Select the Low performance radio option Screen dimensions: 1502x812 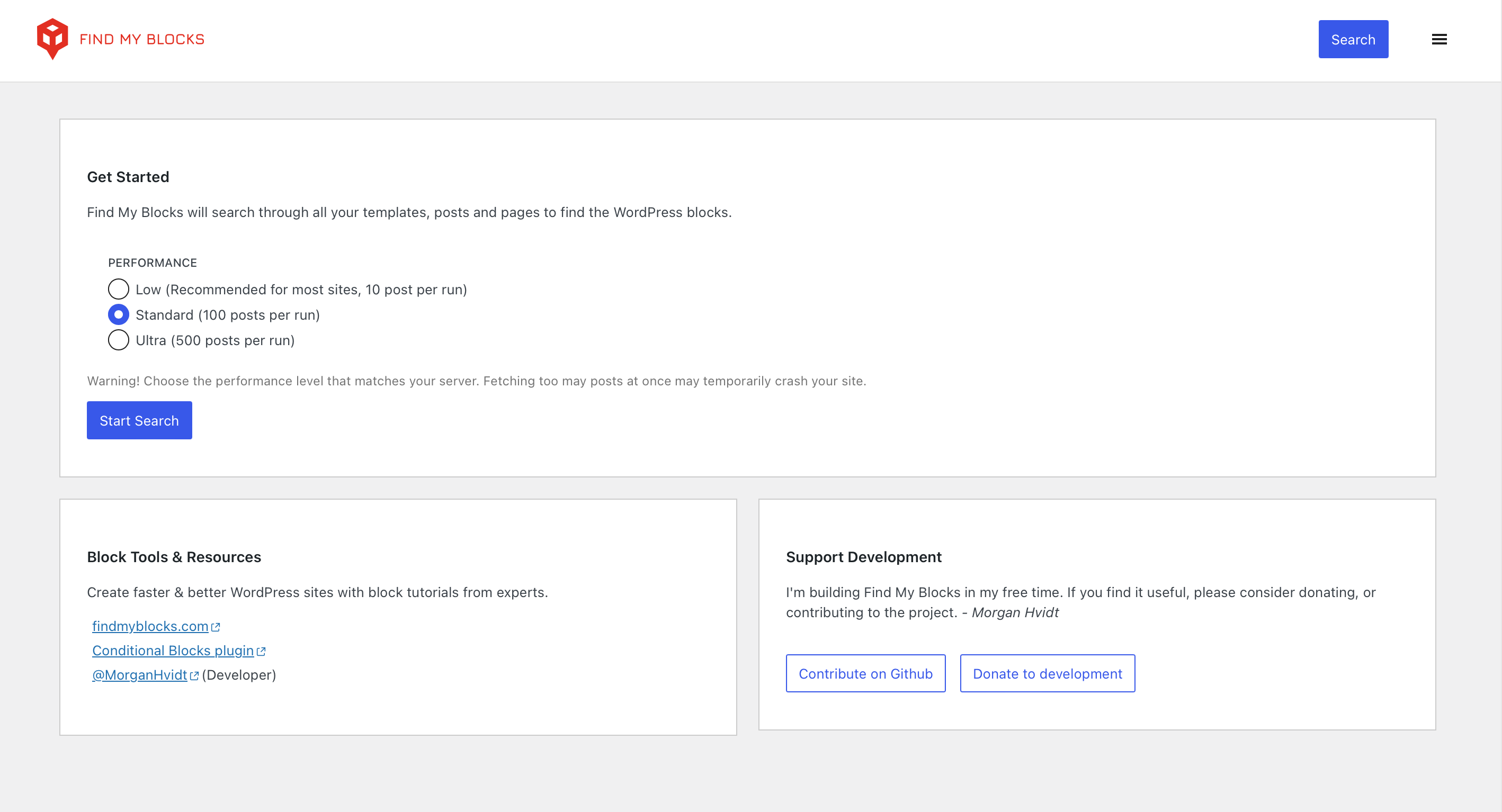click(118, 289)
